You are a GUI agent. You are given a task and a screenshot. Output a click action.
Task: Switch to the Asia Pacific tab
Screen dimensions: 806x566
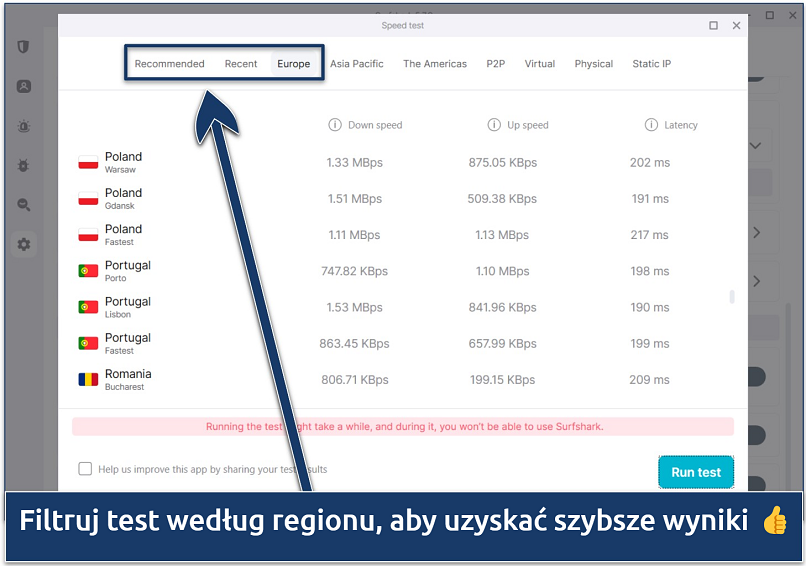(357, 64)
